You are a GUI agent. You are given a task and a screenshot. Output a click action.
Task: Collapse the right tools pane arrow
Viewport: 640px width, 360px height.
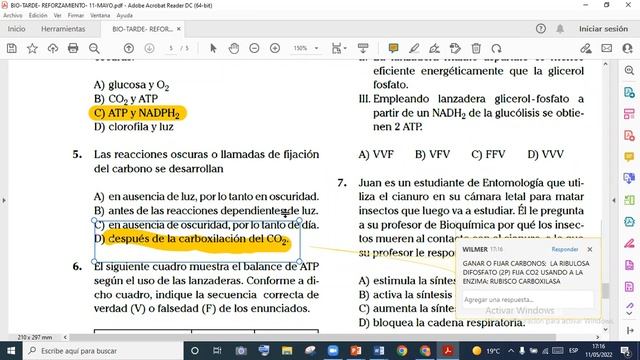pos(614,200)
